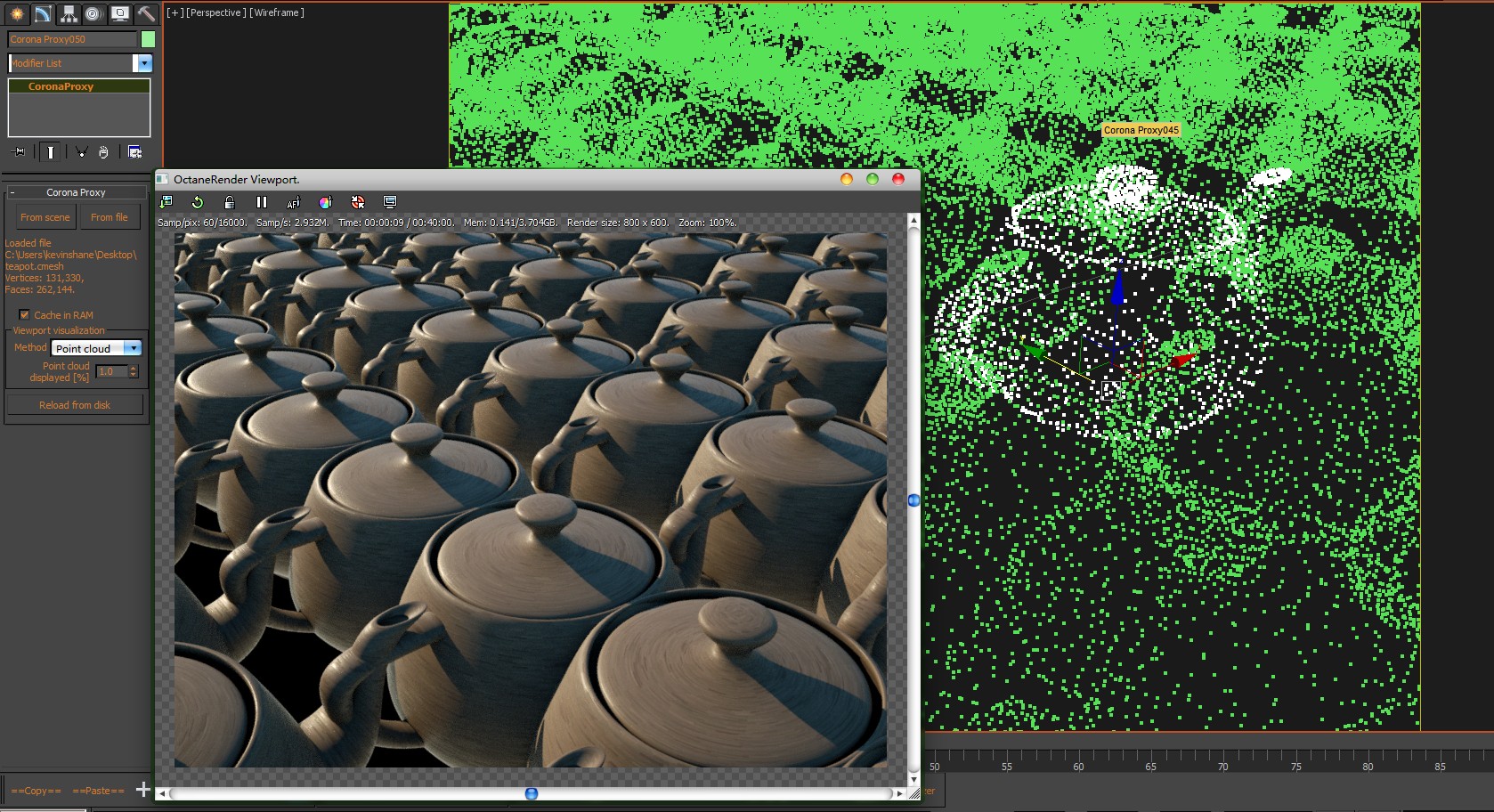Viewport: 1494px width, 812px height.
Task: Click the Mem: 0.141/3.704GB status text
Action: pyautogui.click(x=511, y=223)
